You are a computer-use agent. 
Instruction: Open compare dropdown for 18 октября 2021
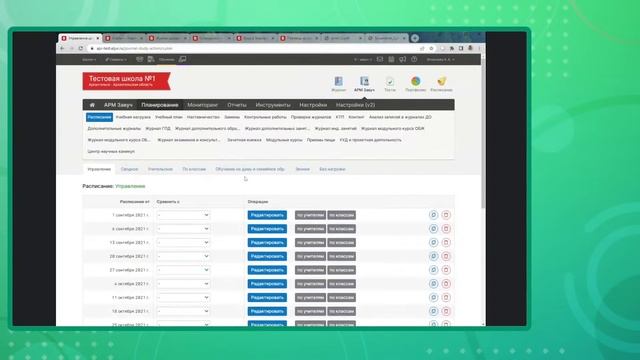point(183,311)
